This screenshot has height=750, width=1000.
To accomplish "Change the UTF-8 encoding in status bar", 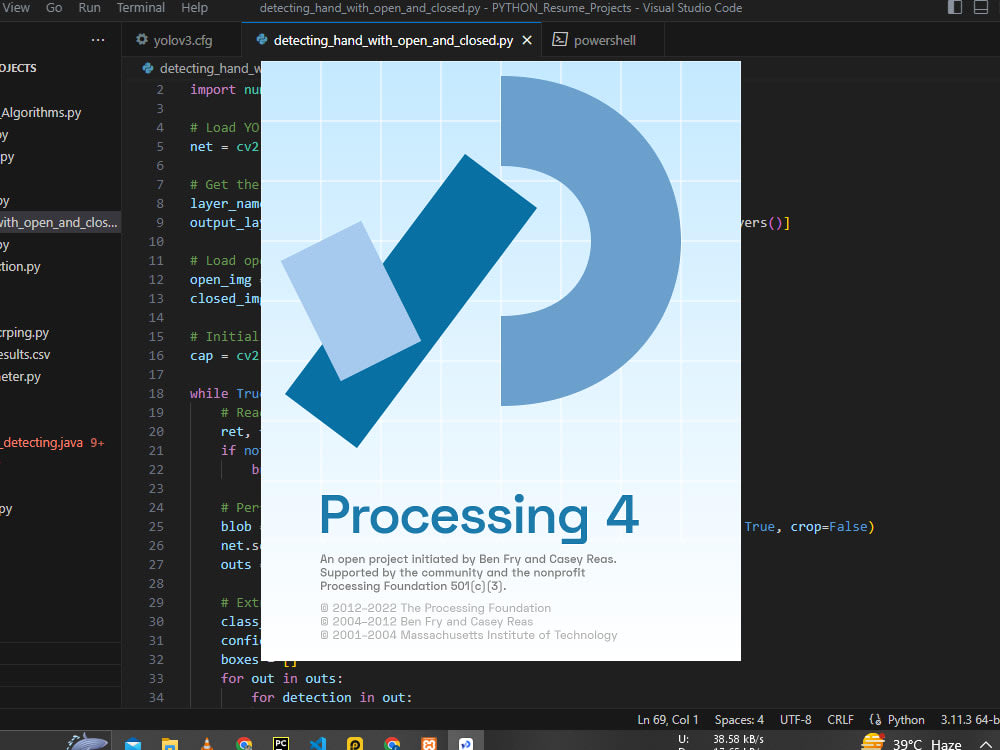I will [x=795, y=719].
